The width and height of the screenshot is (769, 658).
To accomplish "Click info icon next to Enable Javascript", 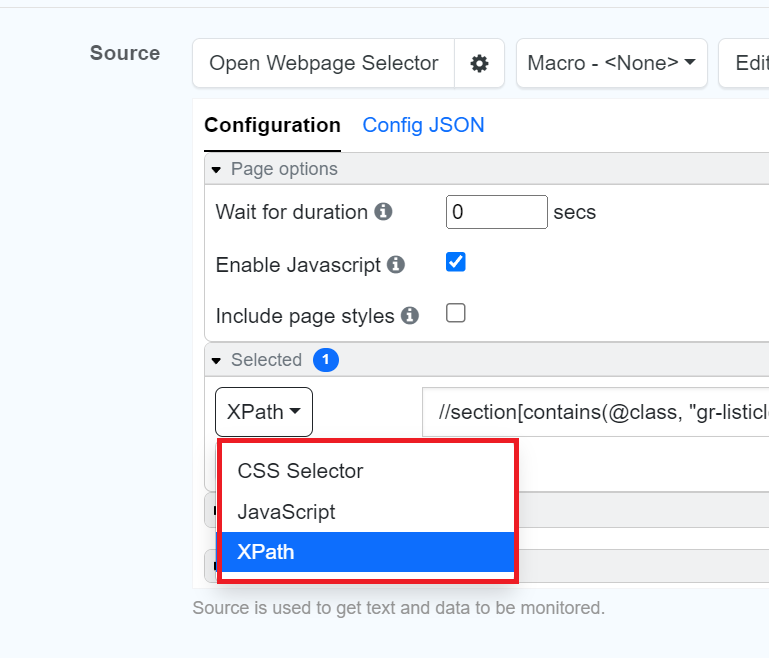I will [396, 265].
